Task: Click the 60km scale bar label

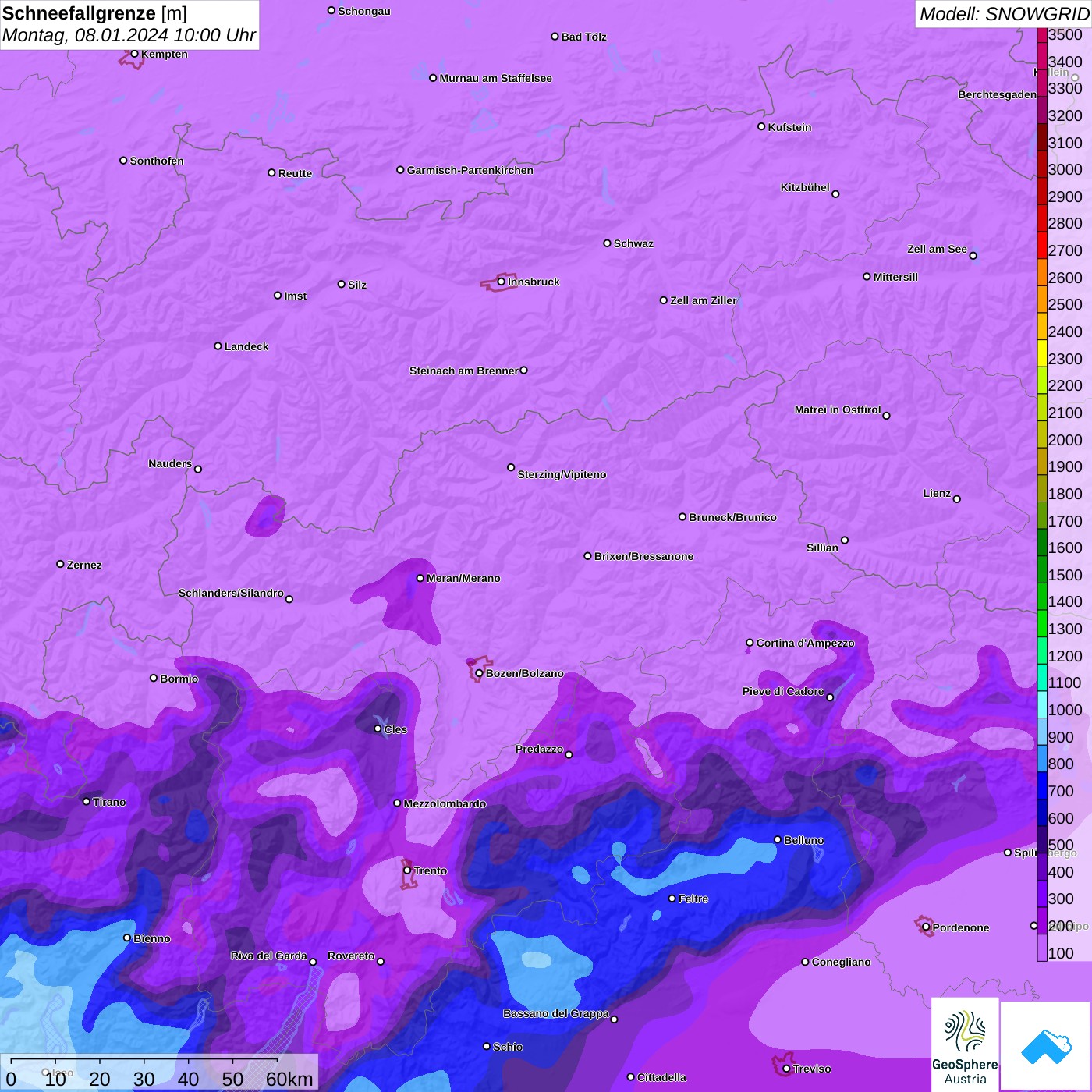Action: (x=289, y=1079)
